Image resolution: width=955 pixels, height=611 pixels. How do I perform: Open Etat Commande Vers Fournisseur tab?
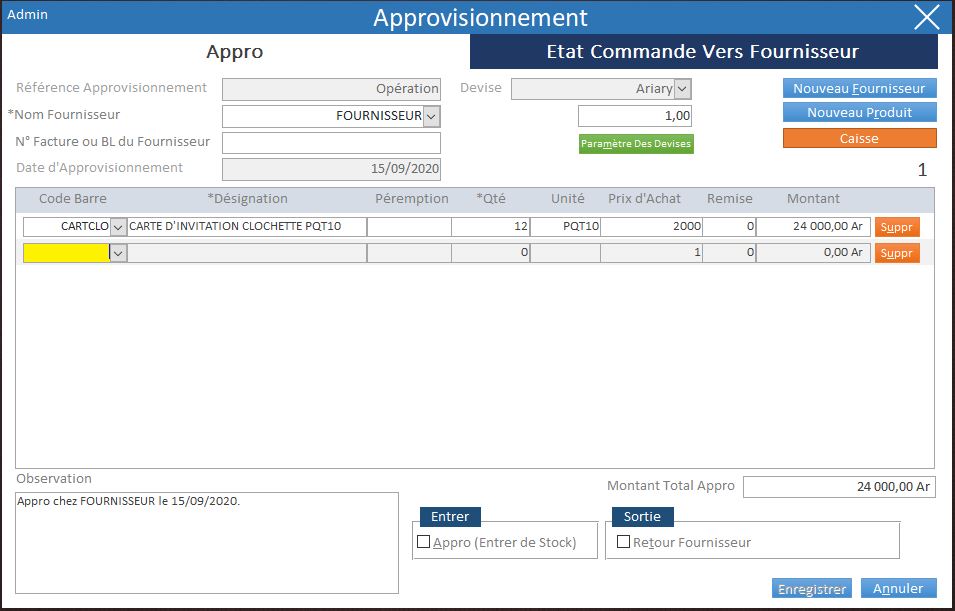[703, 52]
